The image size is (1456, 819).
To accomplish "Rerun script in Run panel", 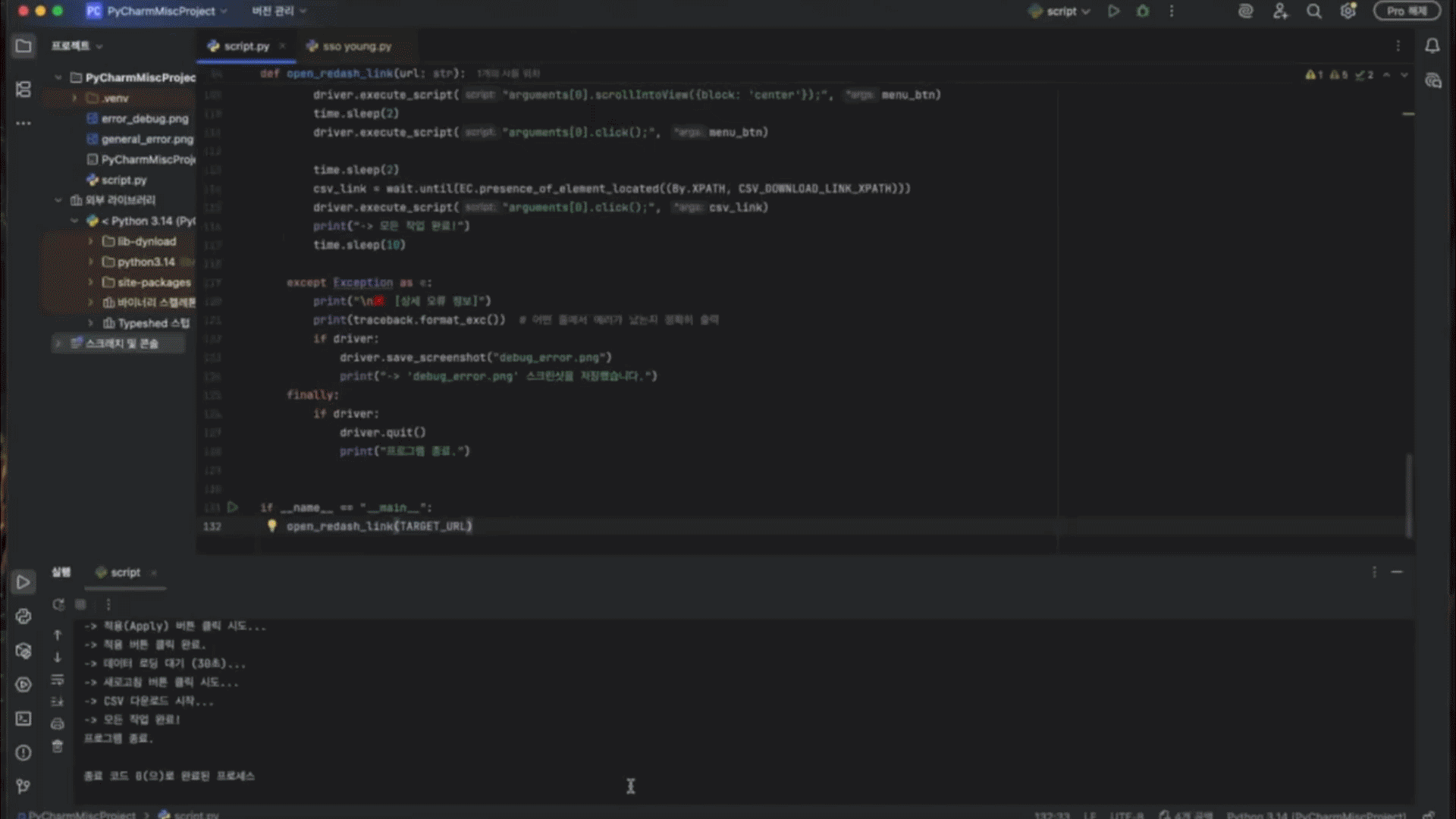I will pos(58,604).
